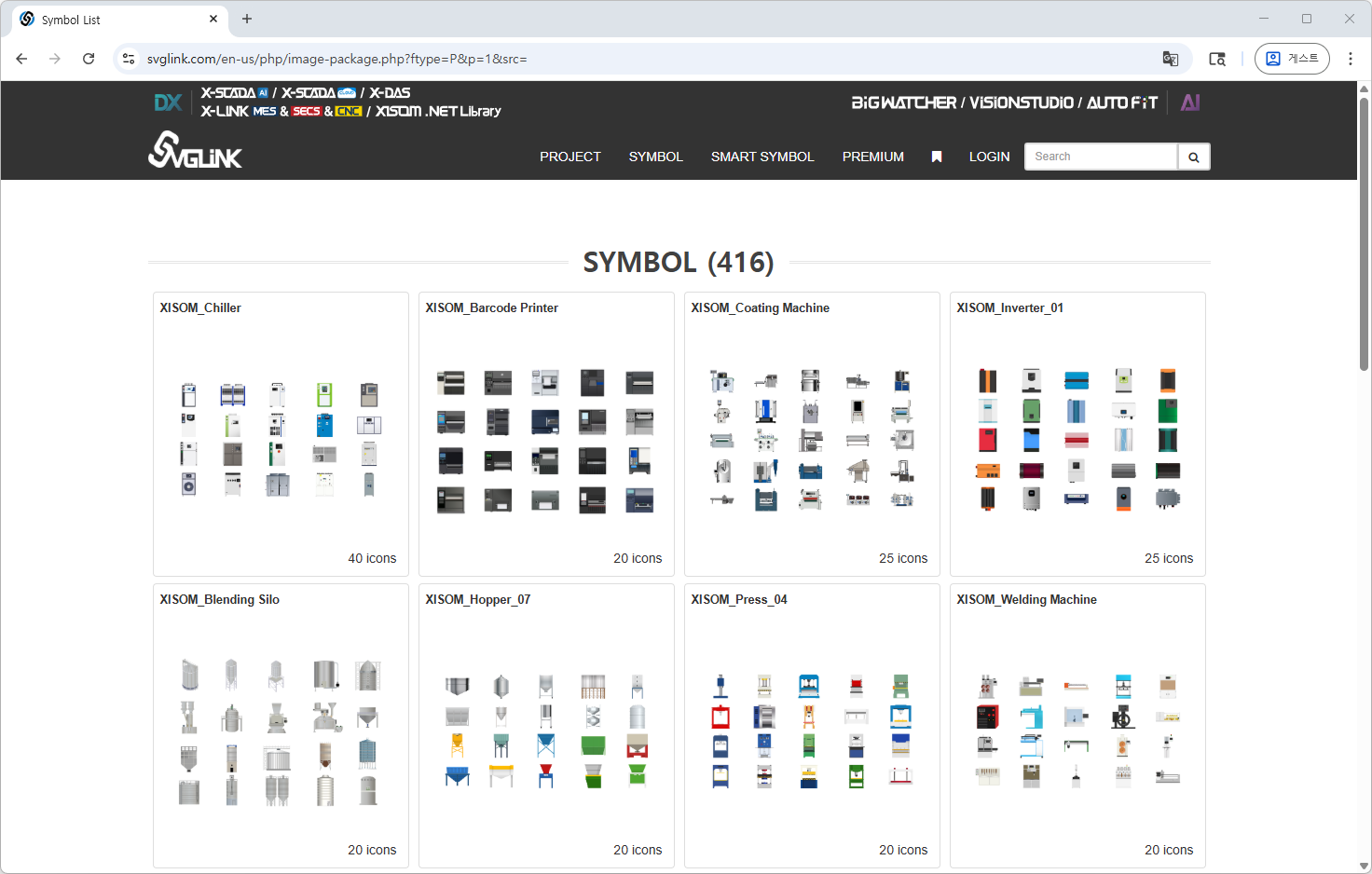The height and width of the screenshot is (874, 1372).
Task: Open the site information icon beside the URL
Action: click(129, 59)
